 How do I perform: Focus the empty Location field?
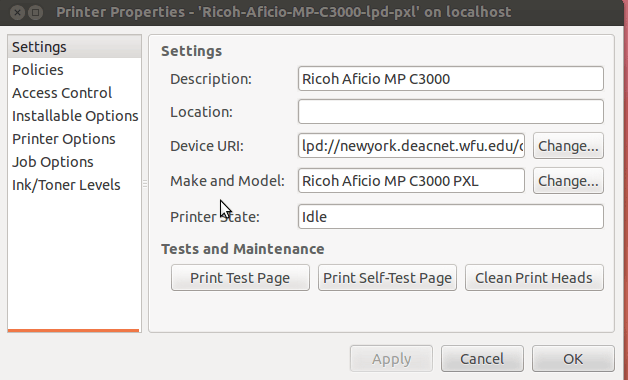pyautogui.click(x=451, y=112)
